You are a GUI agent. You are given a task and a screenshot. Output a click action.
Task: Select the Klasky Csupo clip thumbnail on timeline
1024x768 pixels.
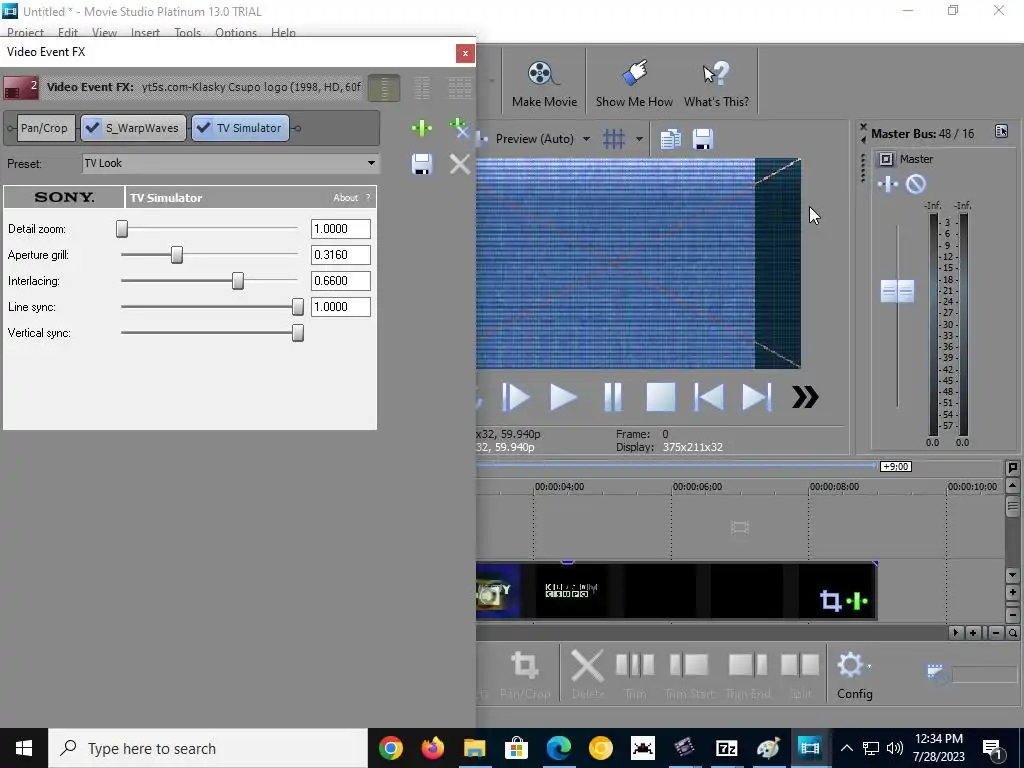point(571,590)
